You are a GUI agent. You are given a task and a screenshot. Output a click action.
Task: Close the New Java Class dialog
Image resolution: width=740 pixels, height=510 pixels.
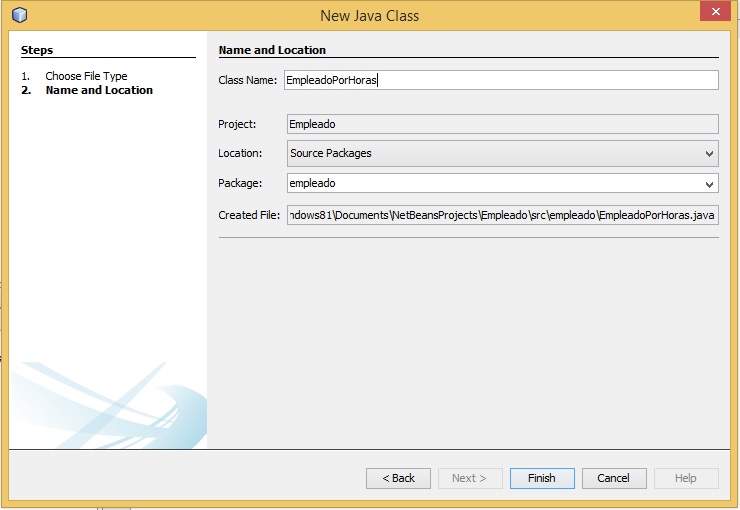pos(713,13)
